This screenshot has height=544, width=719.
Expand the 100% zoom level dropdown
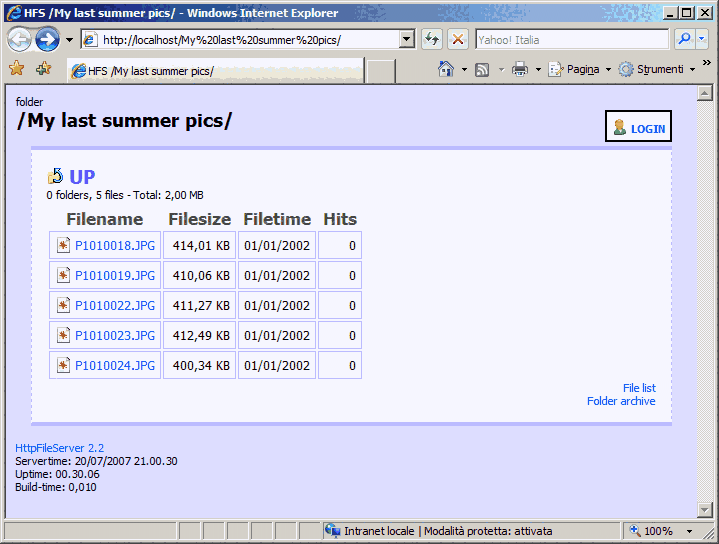click(x=689, y=531)
